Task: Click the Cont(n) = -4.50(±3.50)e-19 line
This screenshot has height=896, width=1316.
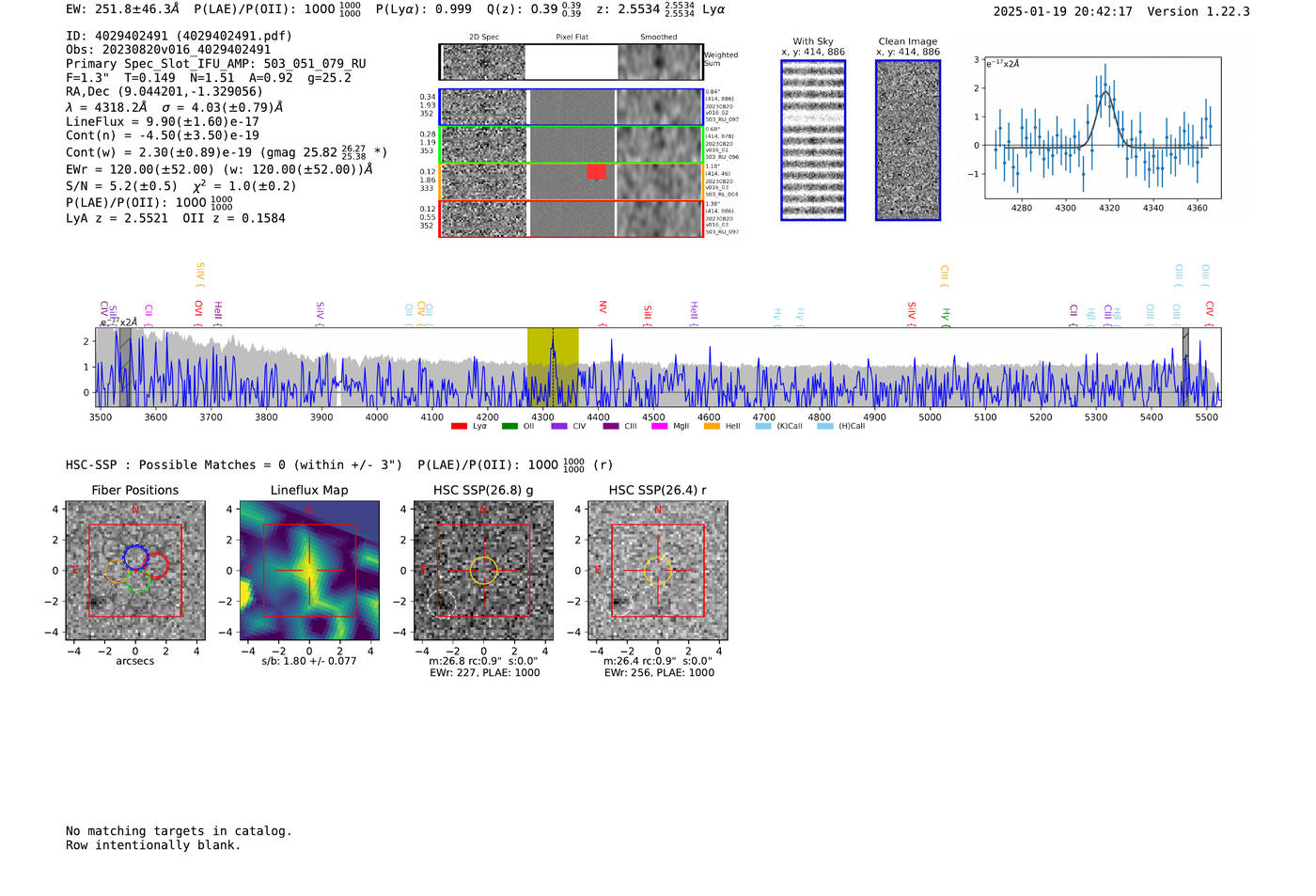Action: tap(163, 135)
